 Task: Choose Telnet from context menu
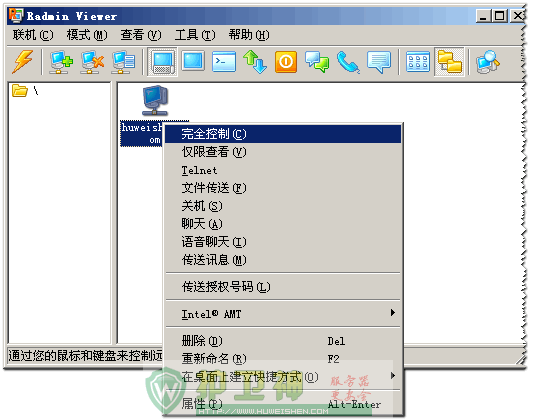283,170
